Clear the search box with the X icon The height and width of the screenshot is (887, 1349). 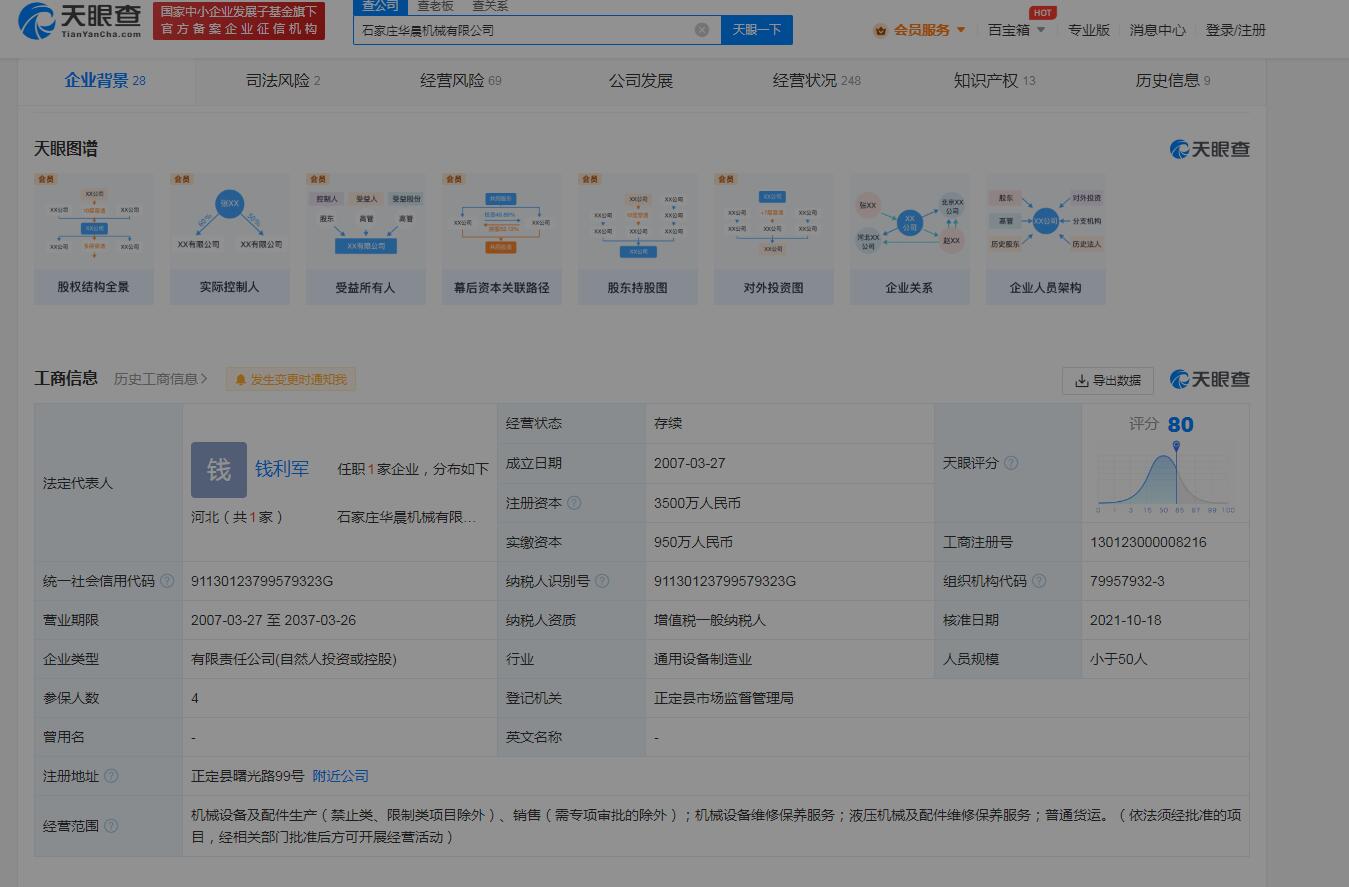click(702, 30)
